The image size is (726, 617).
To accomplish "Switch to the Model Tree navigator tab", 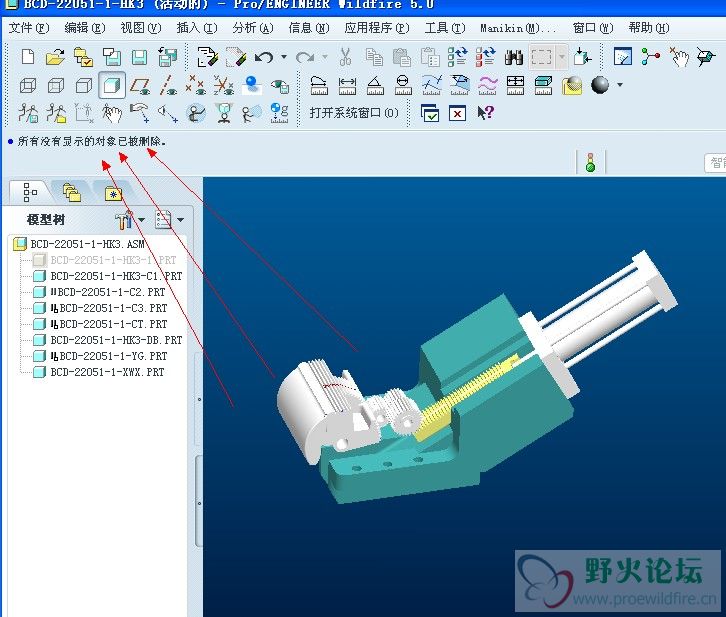I will tap(30, 192).
